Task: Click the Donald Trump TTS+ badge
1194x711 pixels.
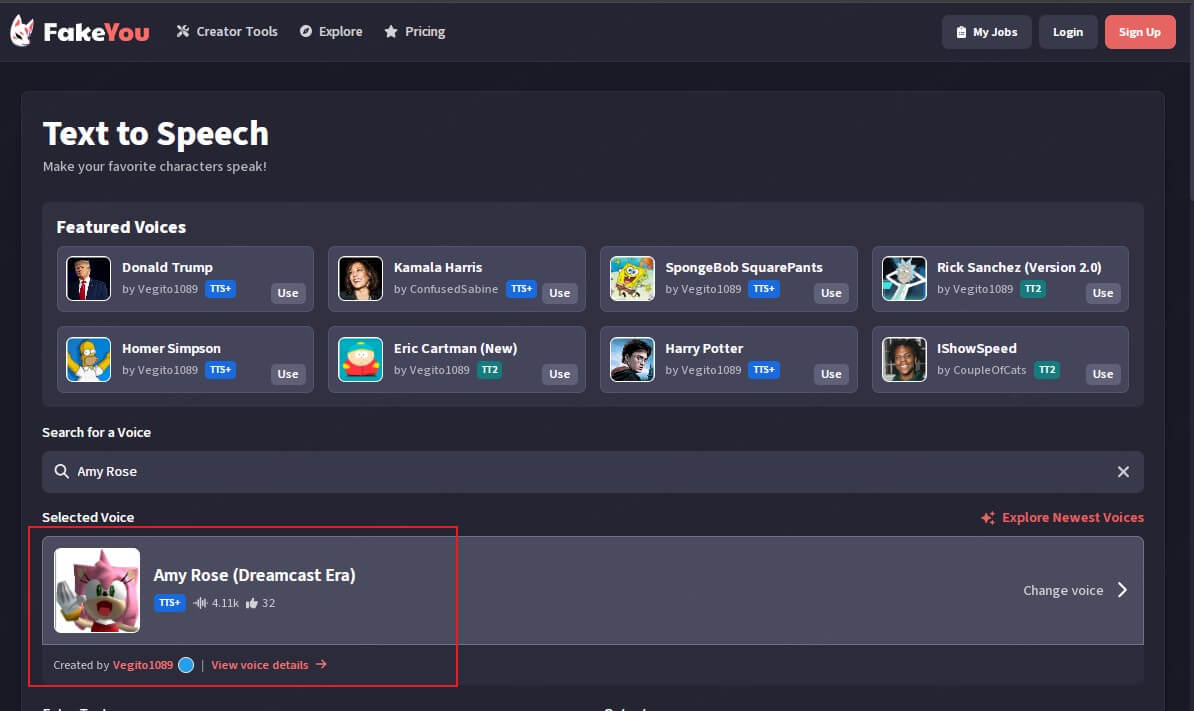Action: click(x=220, y=289)
